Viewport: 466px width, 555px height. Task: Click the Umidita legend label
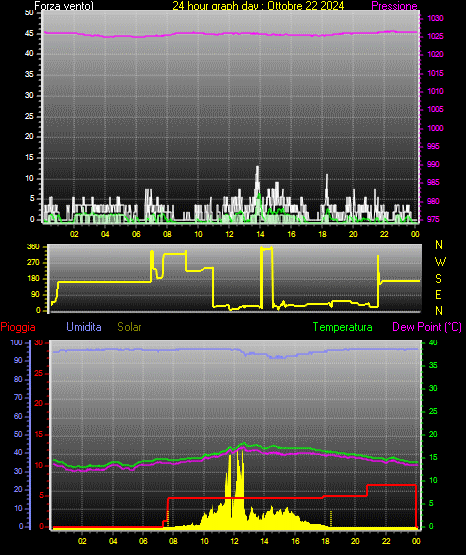(84, 327)
